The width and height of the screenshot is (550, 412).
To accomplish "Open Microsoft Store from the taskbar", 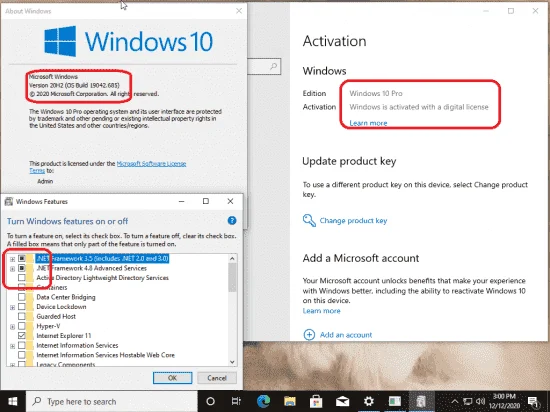I will tap(316, 401).
